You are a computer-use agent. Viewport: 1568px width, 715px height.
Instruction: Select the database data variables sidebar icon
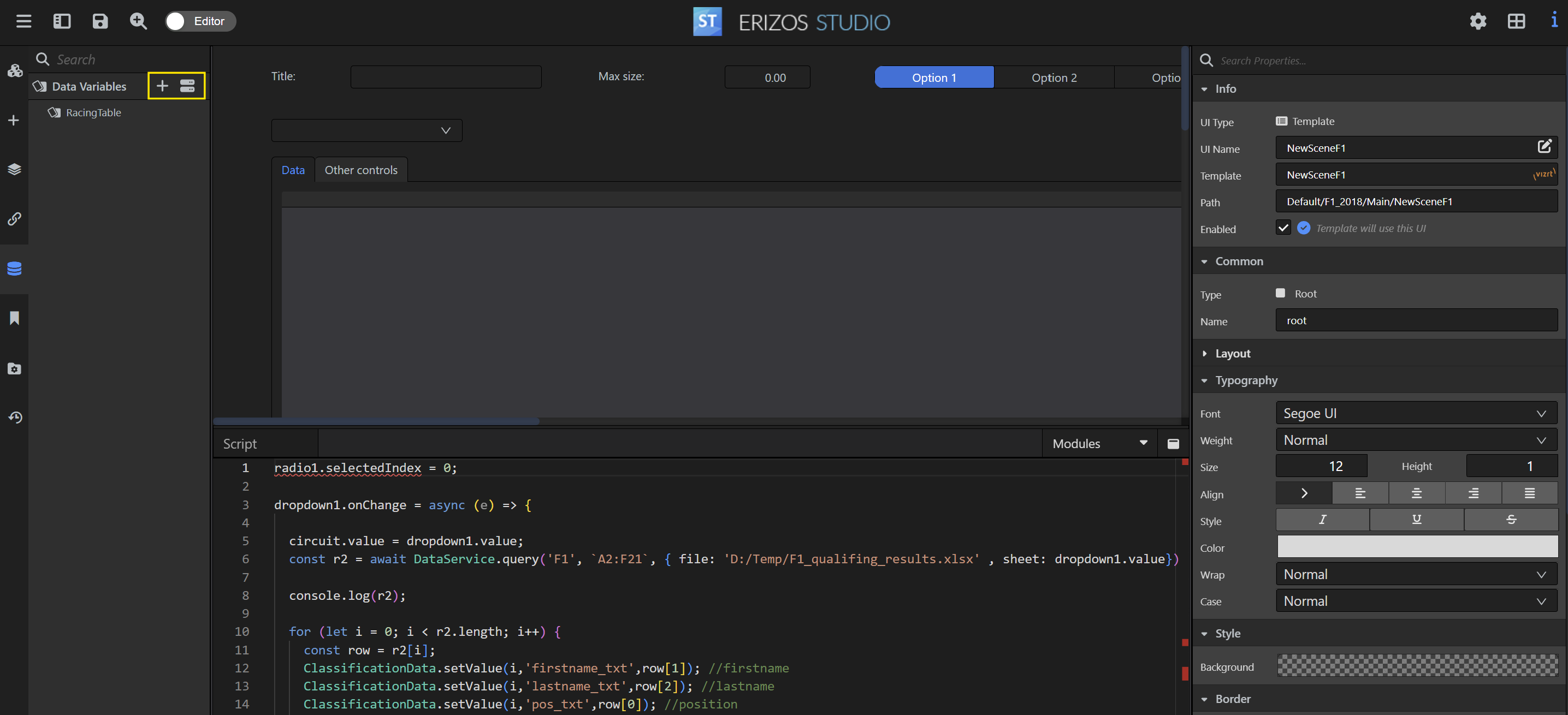(x=15, y=269)
